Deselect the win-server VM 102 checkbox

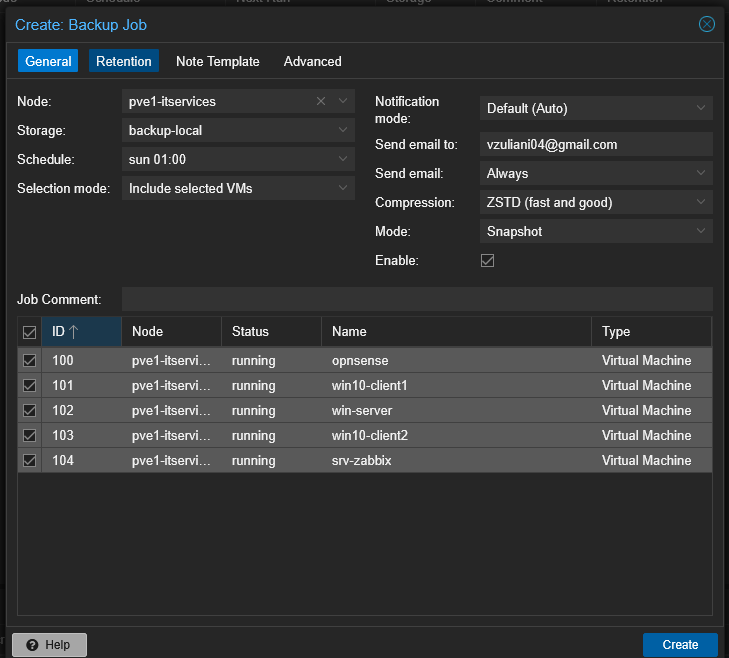[30, 410]
